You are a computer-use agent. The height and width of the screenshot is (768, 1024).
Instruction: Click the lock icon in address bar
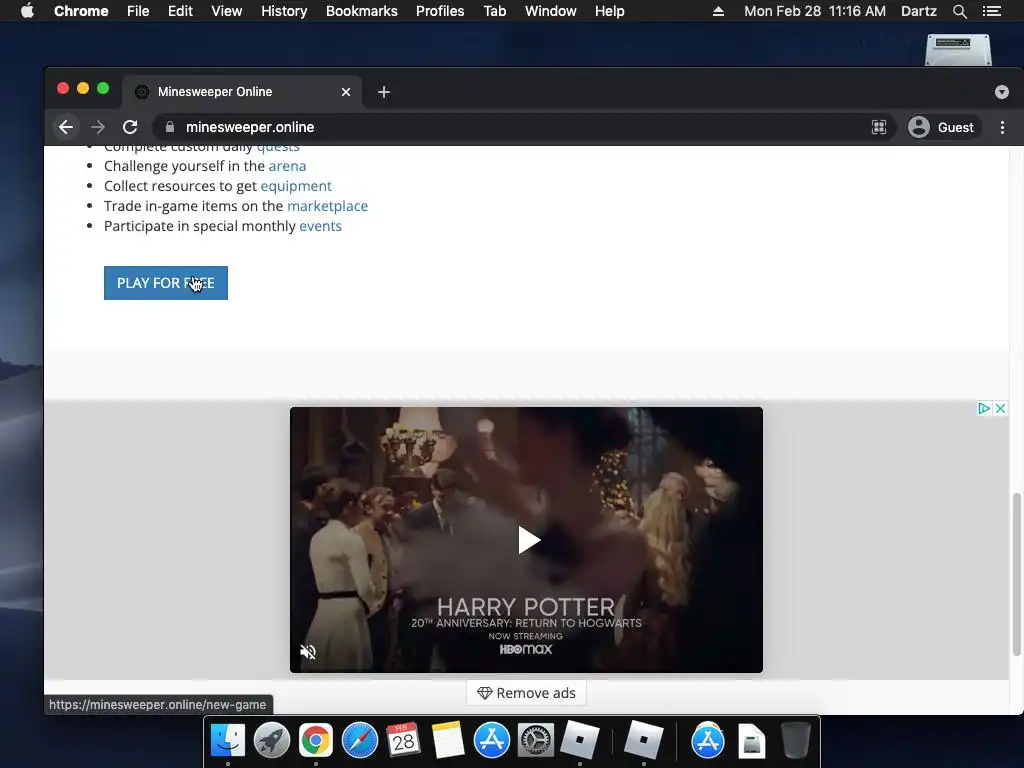170,127
